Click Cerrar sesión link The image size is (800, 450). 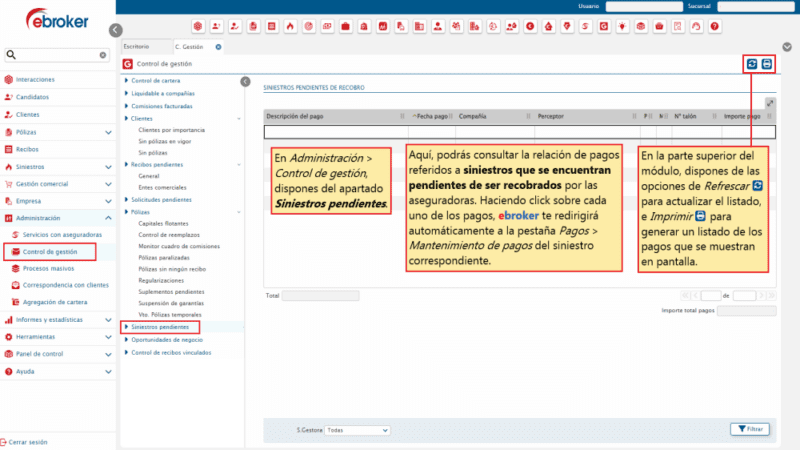(x=27, y=442)
